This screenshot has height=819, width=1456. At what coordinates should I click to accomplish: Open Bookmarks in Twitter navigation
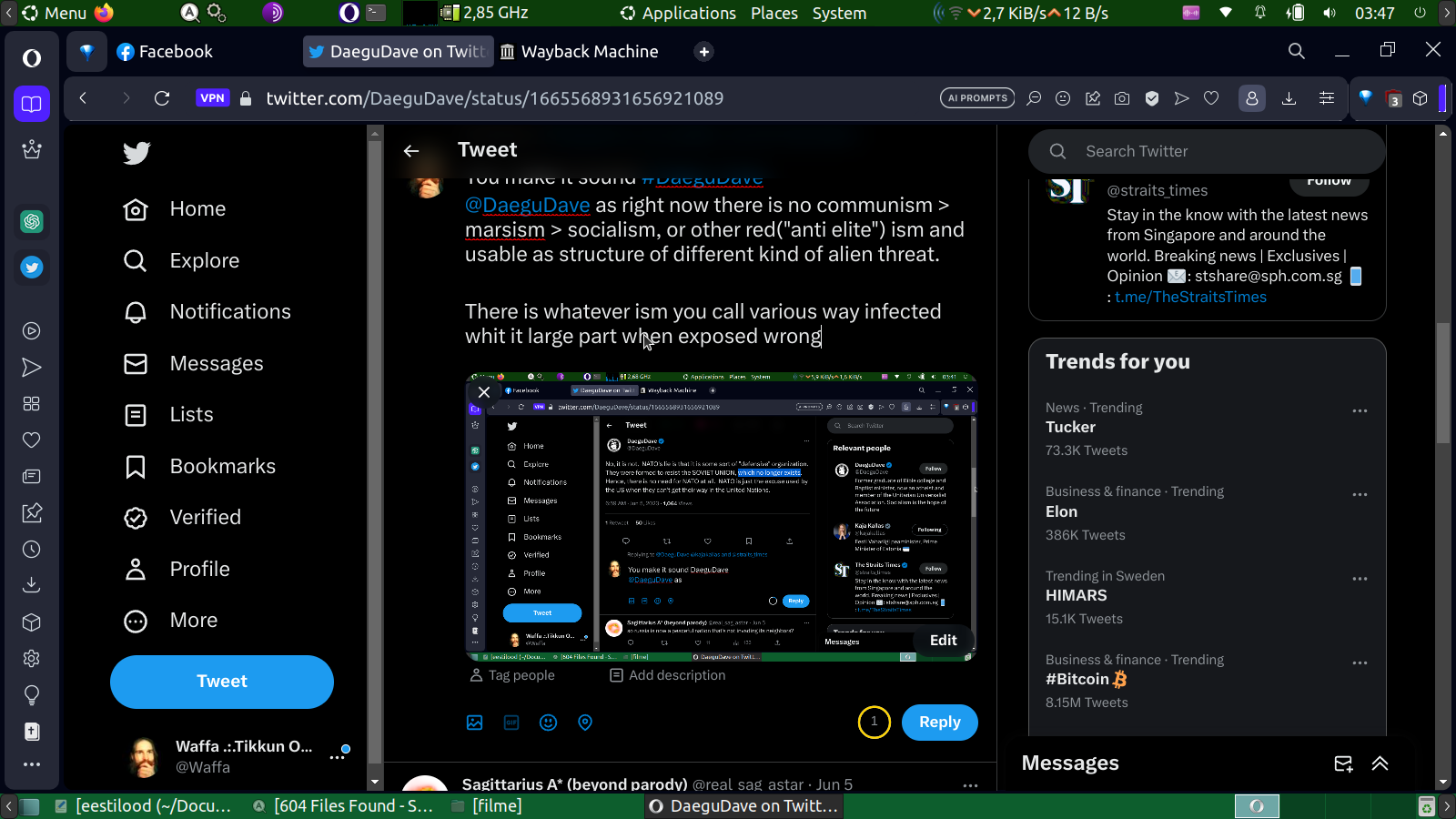tap(200, 467)
